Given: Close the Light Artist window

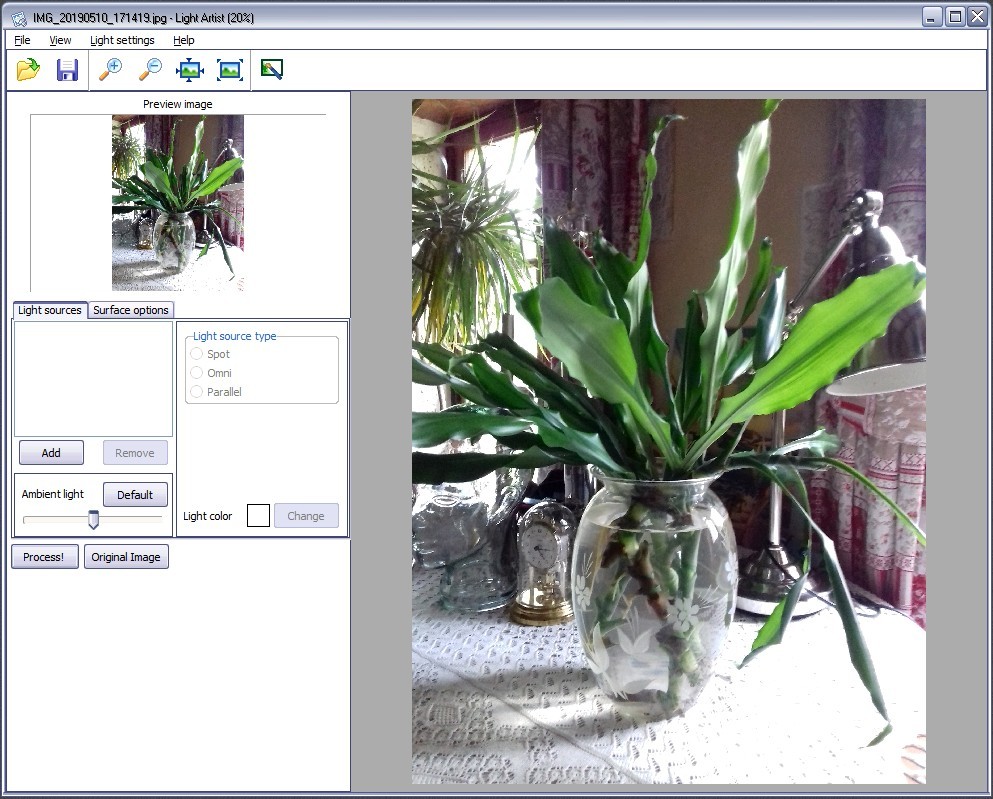Looking at the screenshot, I should 977,16.
